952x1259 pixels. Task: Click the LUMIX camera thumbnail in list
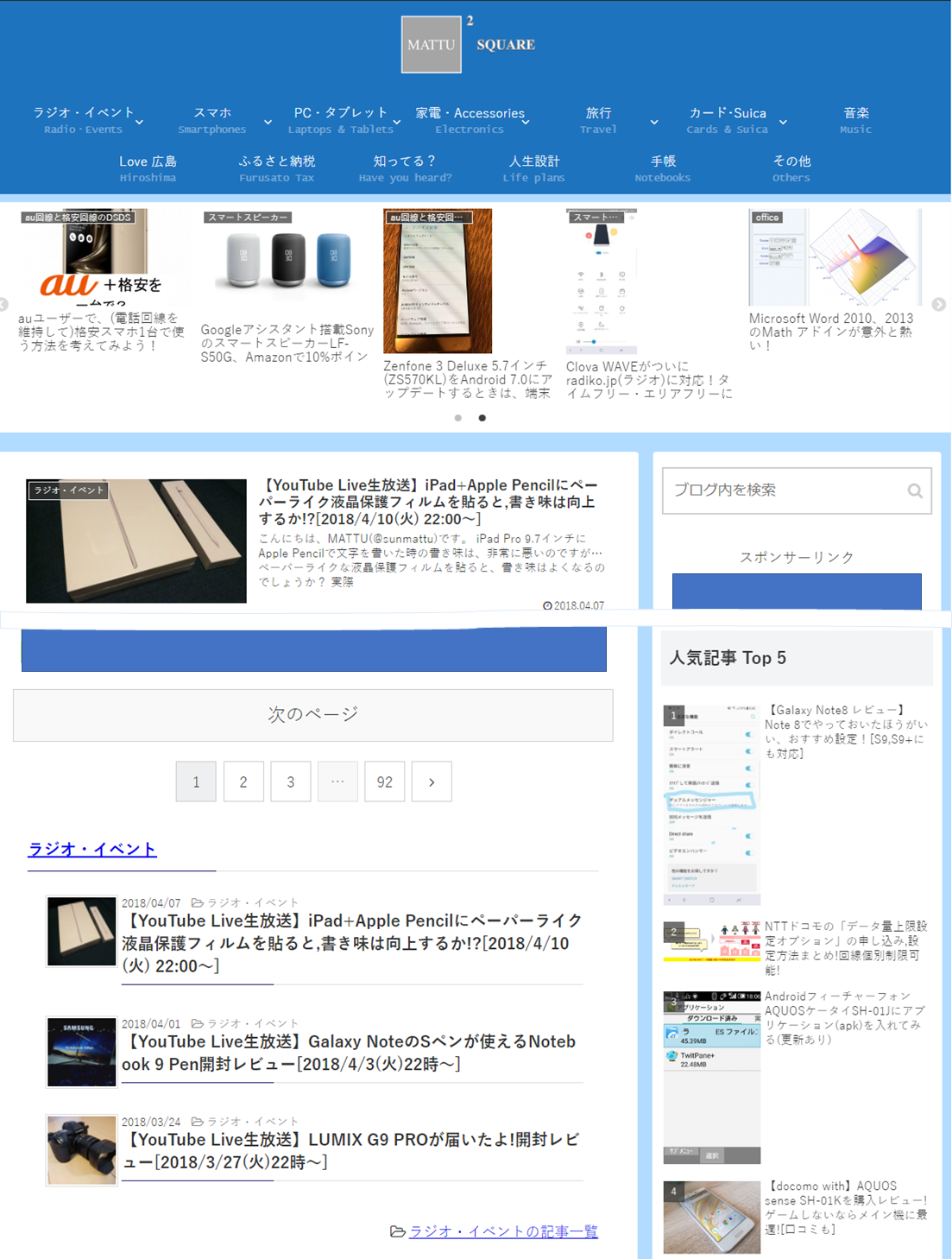[x=81, y=1150]
